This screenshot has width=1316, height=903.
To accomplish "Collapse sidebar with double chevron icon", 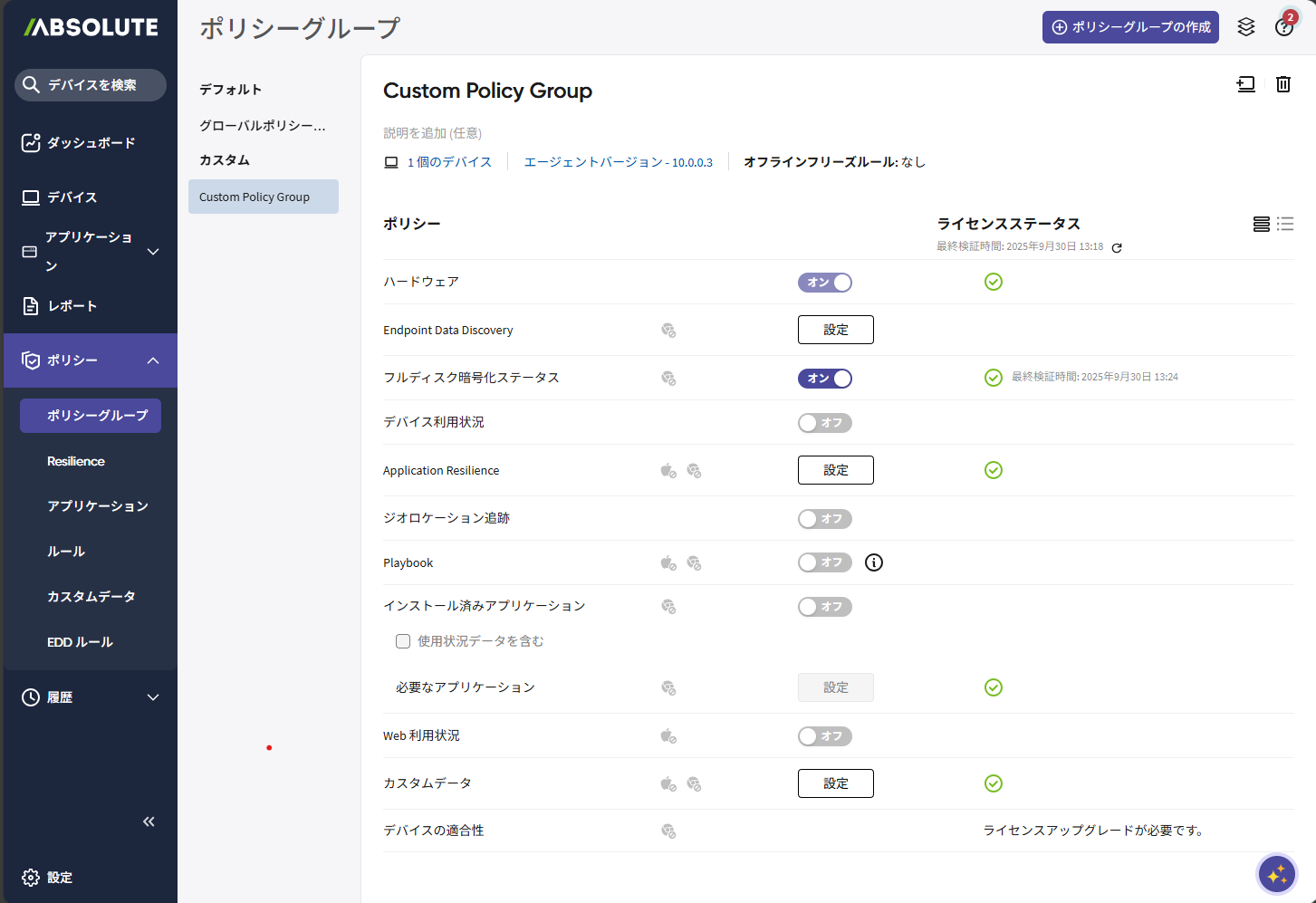I will pos(149,821).
